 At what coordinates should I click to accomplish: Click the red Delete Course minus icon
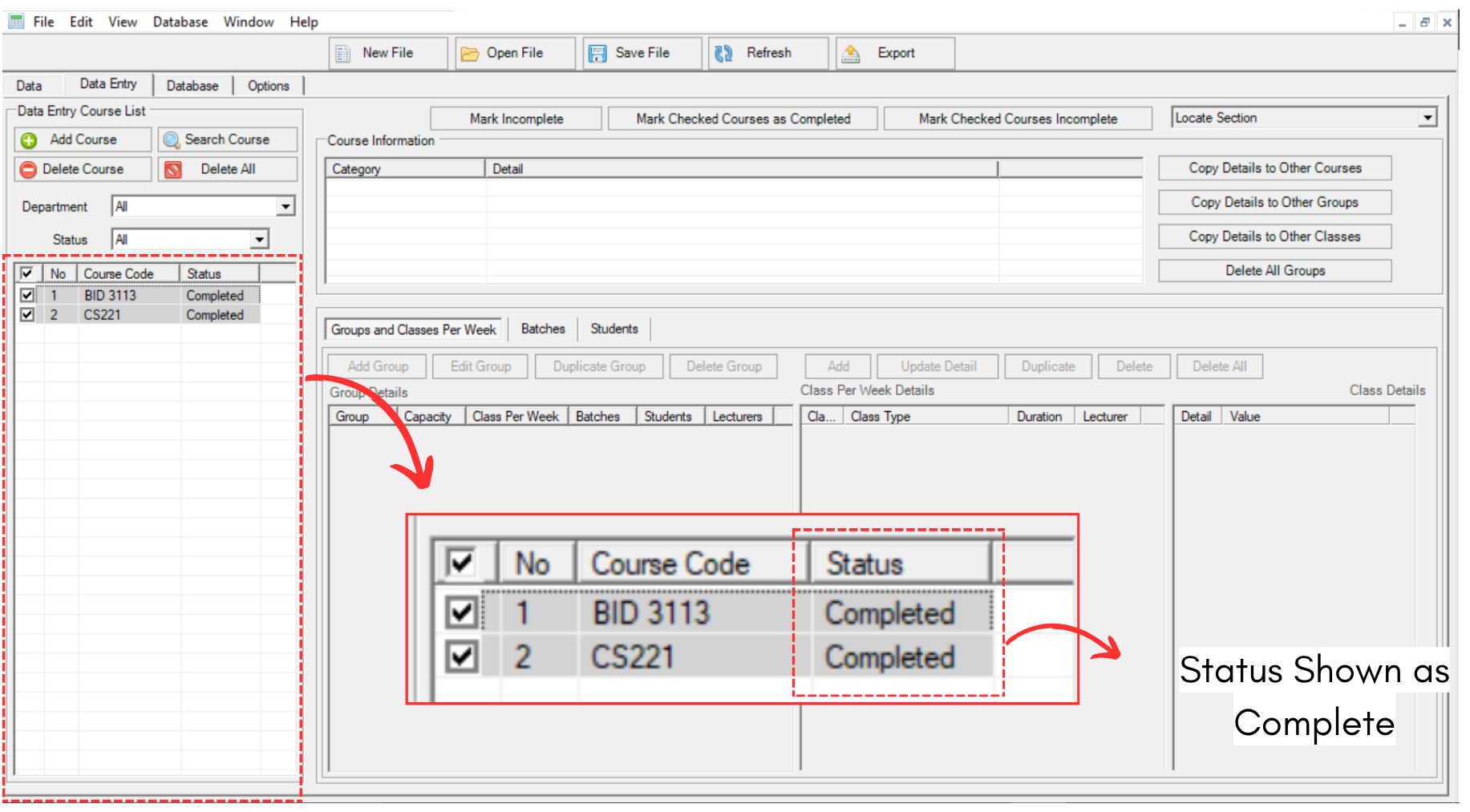coord(29,170)
